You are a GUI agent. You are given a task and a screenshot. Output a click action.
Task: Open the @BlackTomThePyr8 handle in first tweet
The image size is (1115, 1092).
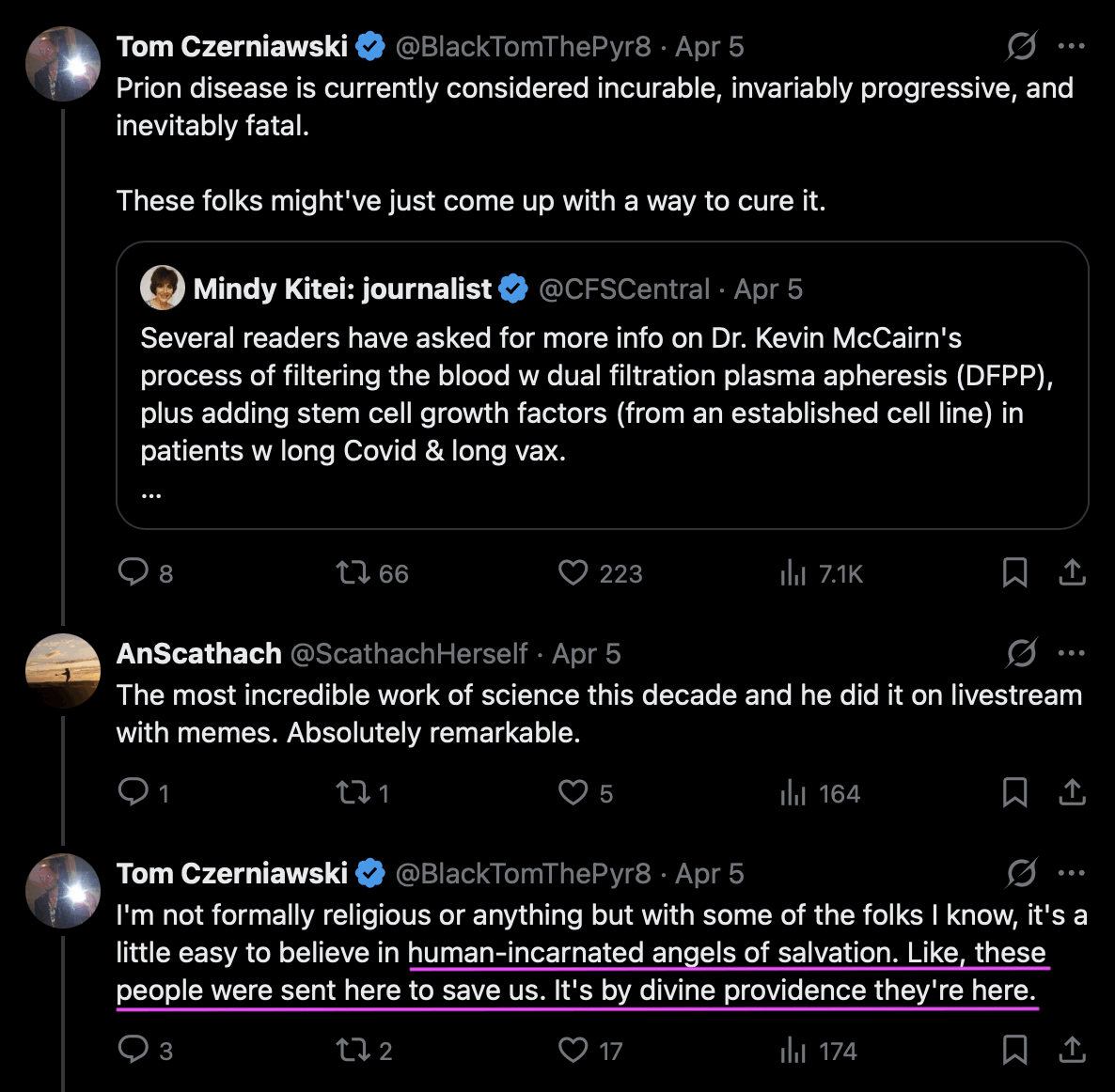pyautogui.click(x=523, y=46)
